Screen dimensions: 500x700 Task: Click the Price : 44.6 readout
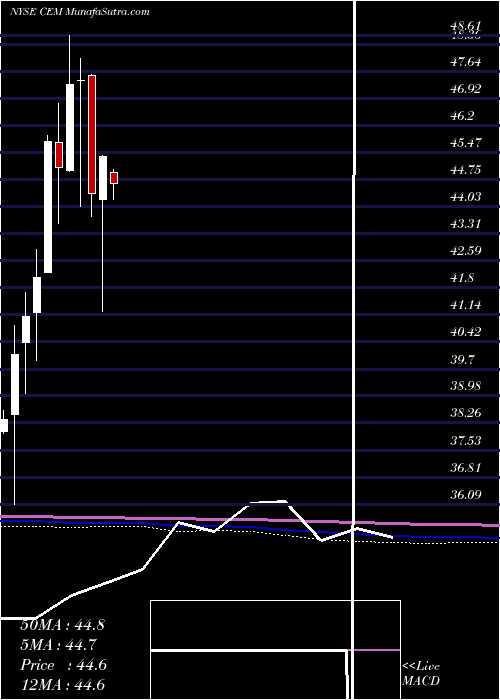point(63,665)
